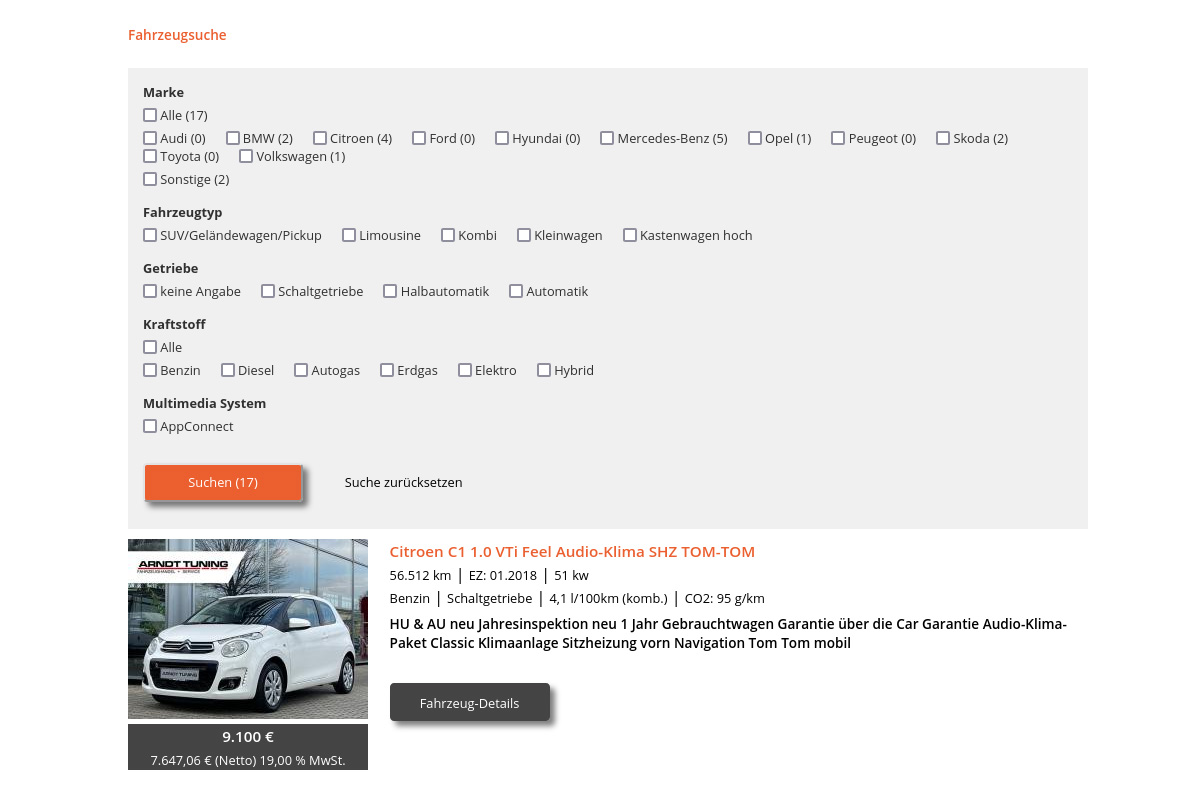Open the white Citroen C1 photo
The height and width of the screenshot is (800, 1200).
tap(248, 629)
